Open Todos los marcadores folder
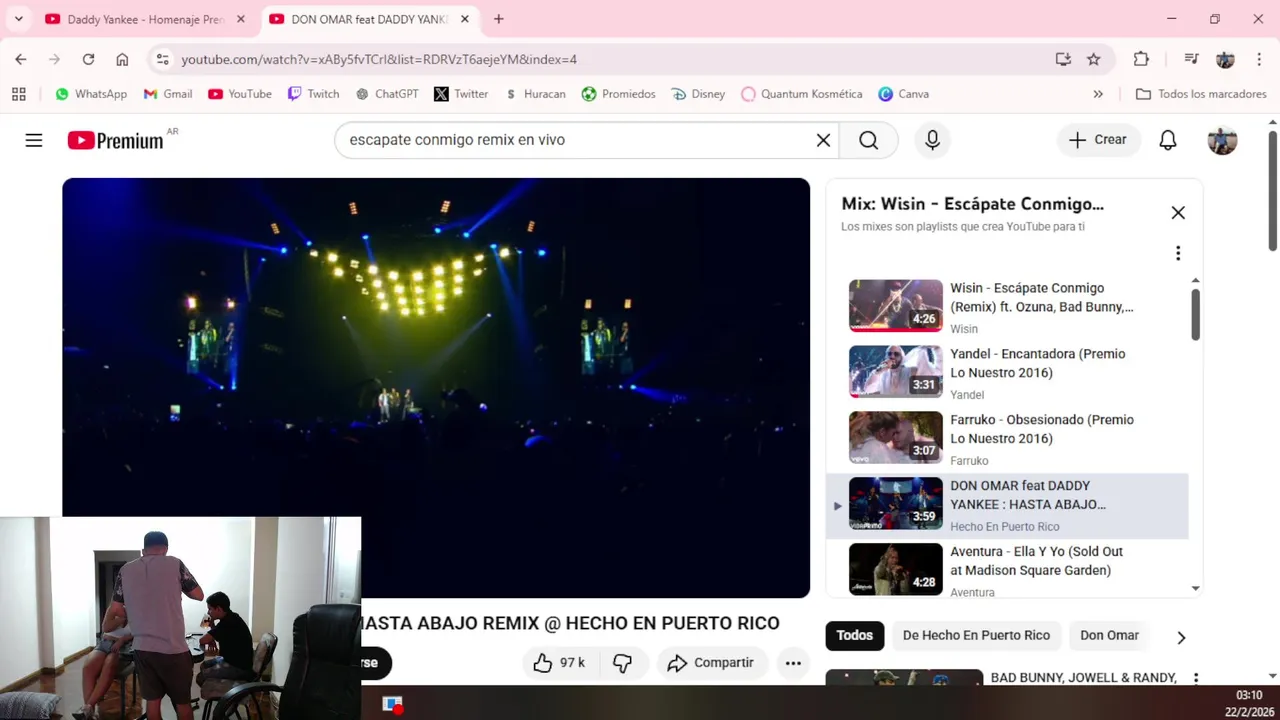The height and width of the screenshot is (720, 1280). point(1201,94)
